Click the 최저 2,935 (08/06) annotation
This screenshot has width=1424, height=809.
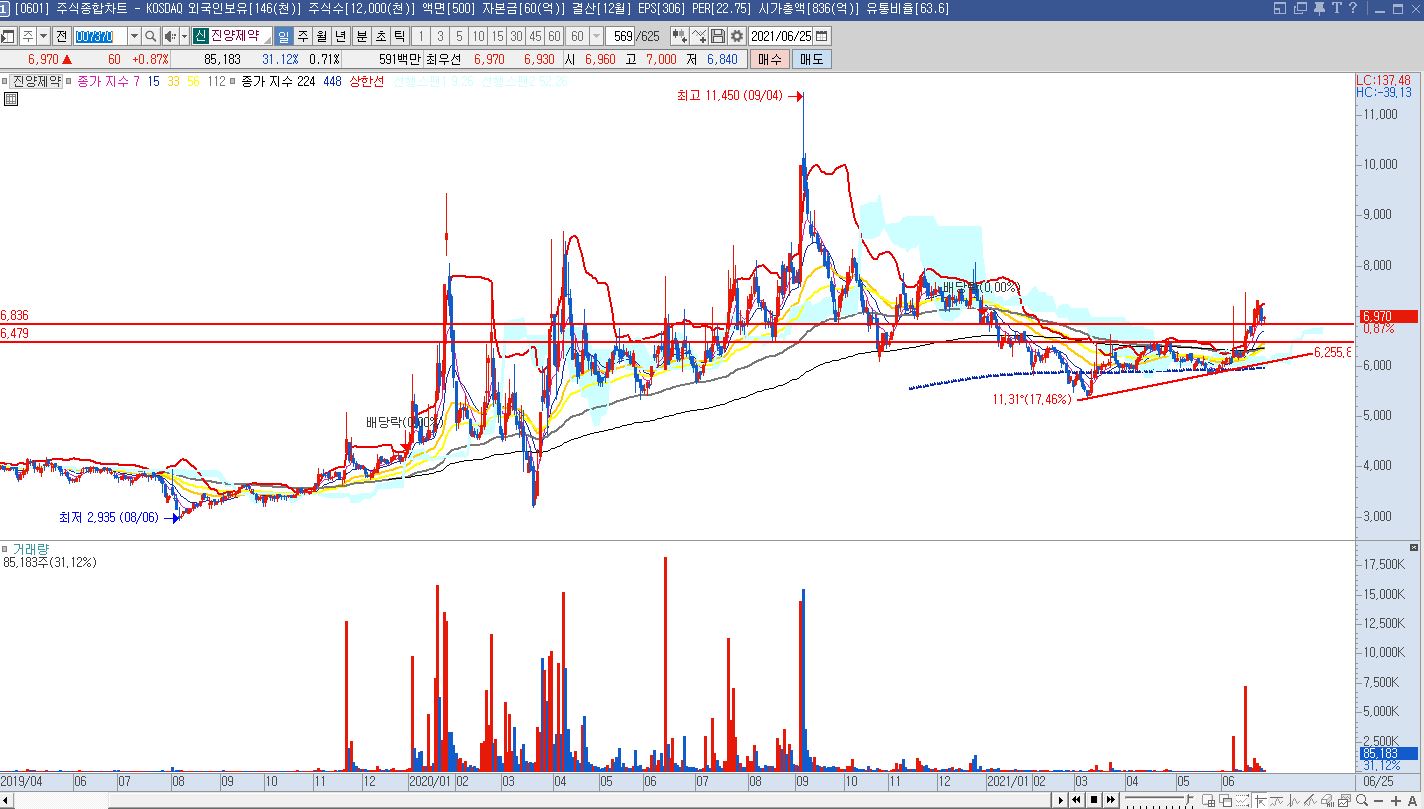pyautogui.click(x=108, y=517)
